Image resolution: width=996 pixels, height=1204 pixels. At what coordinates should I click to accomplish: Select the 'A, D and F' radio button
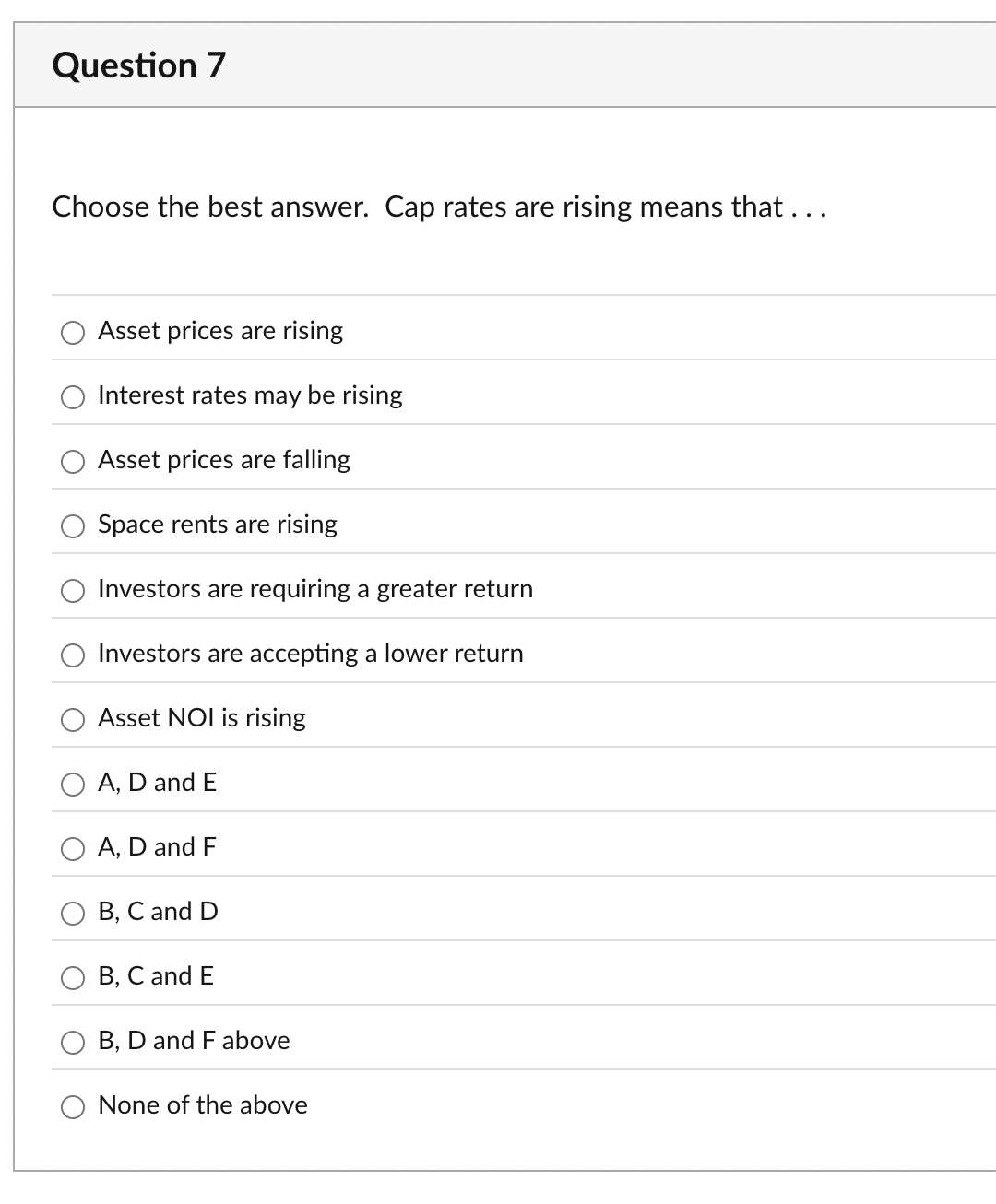[74, 849]
